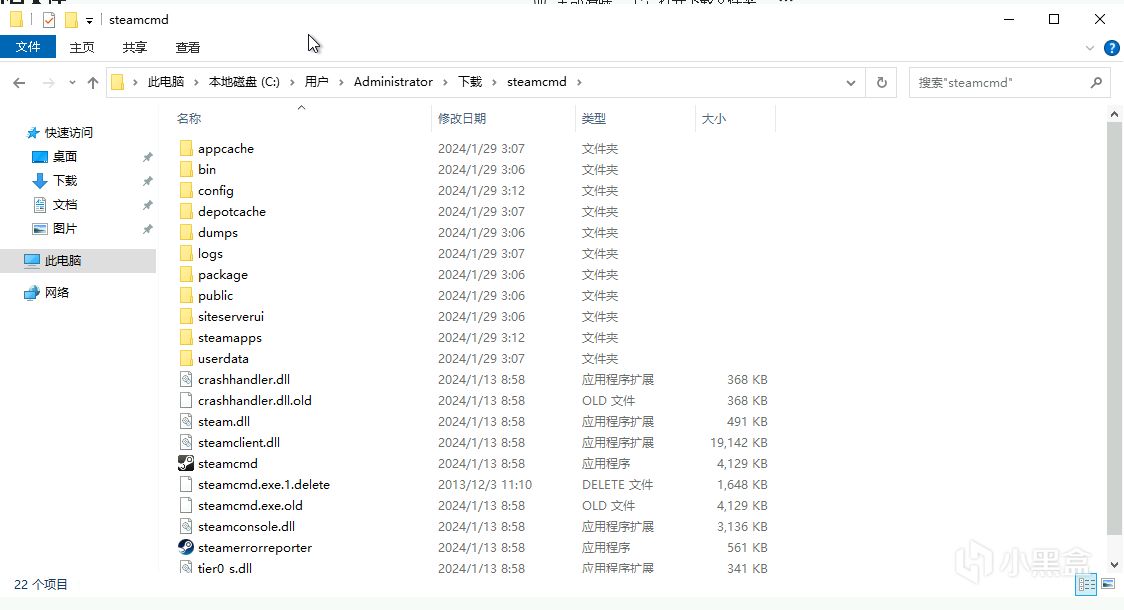Expand the chevron after Administrator in path

click(x=445, y=82)
